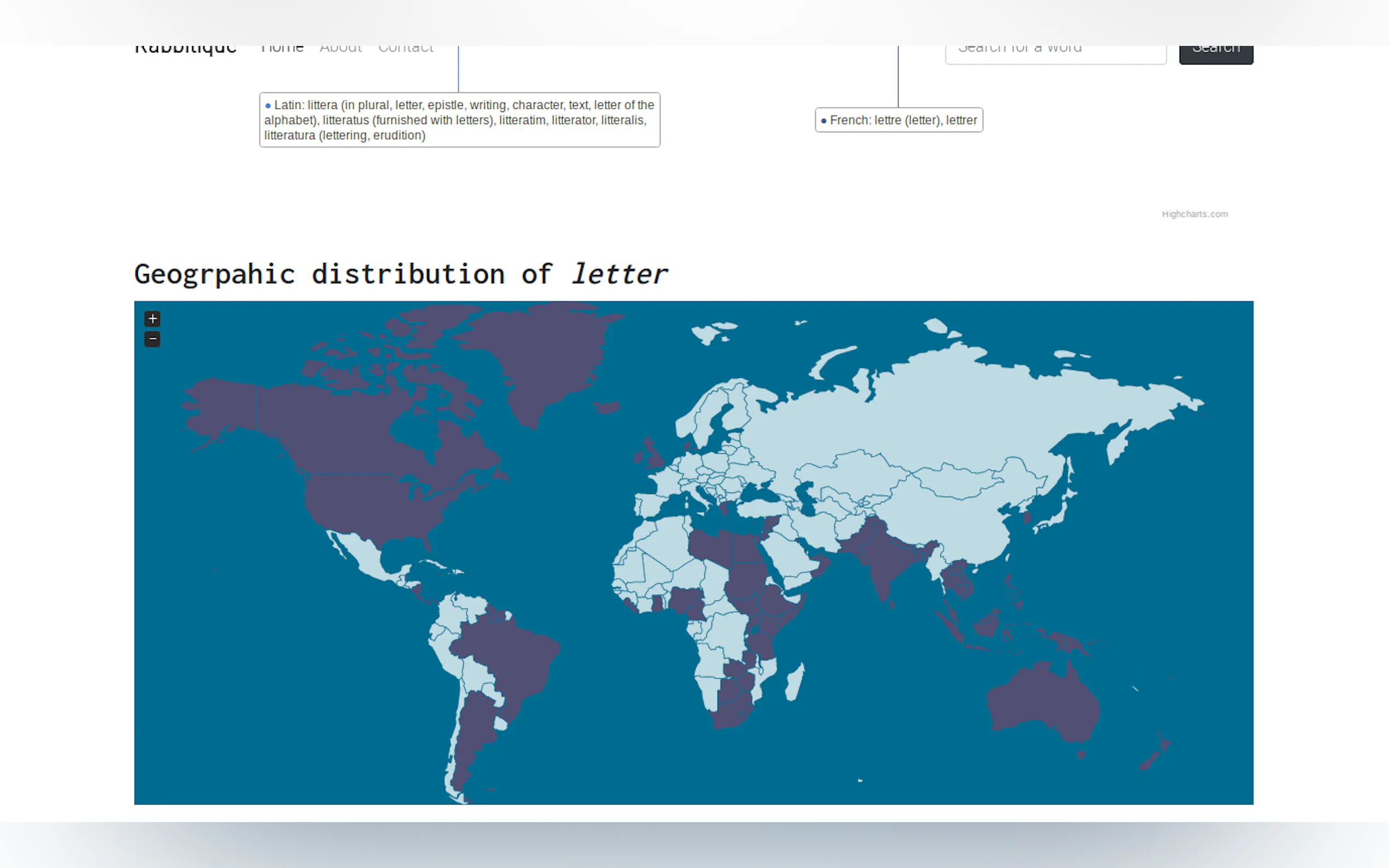Click the dot beside French label

824,121
